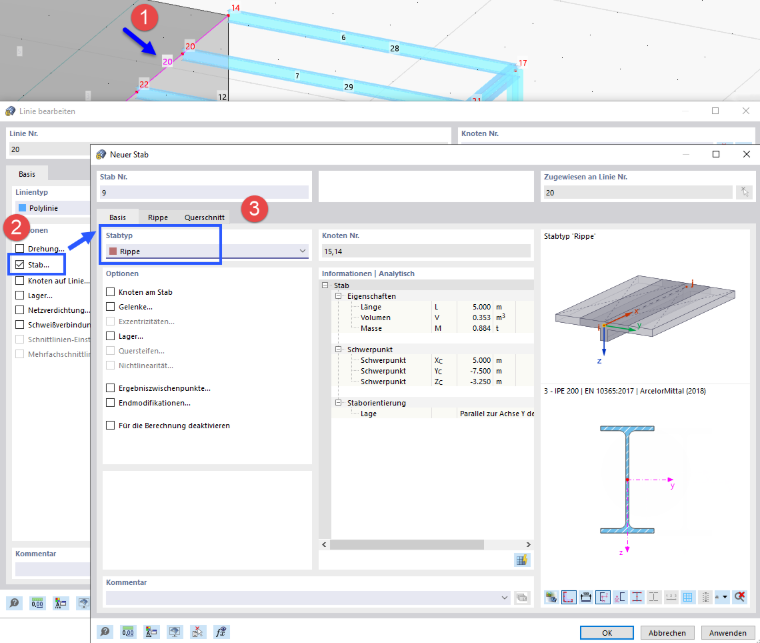Enable Endmodifikationen... checkbox

111,403
